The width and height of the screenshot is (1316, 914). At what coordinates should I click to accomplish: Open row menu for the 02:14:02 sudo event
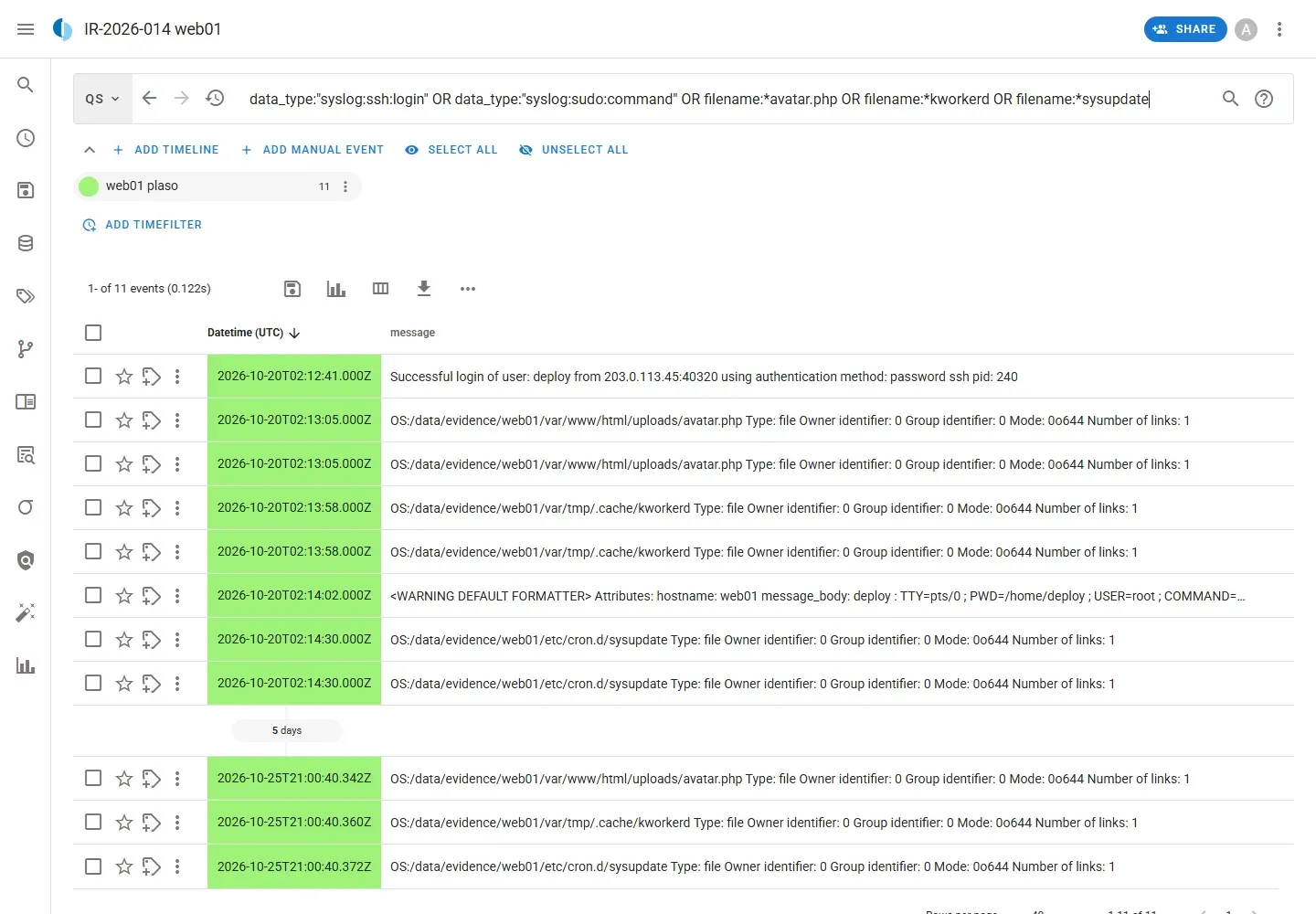pyautogui.click(x=177, y=596)
